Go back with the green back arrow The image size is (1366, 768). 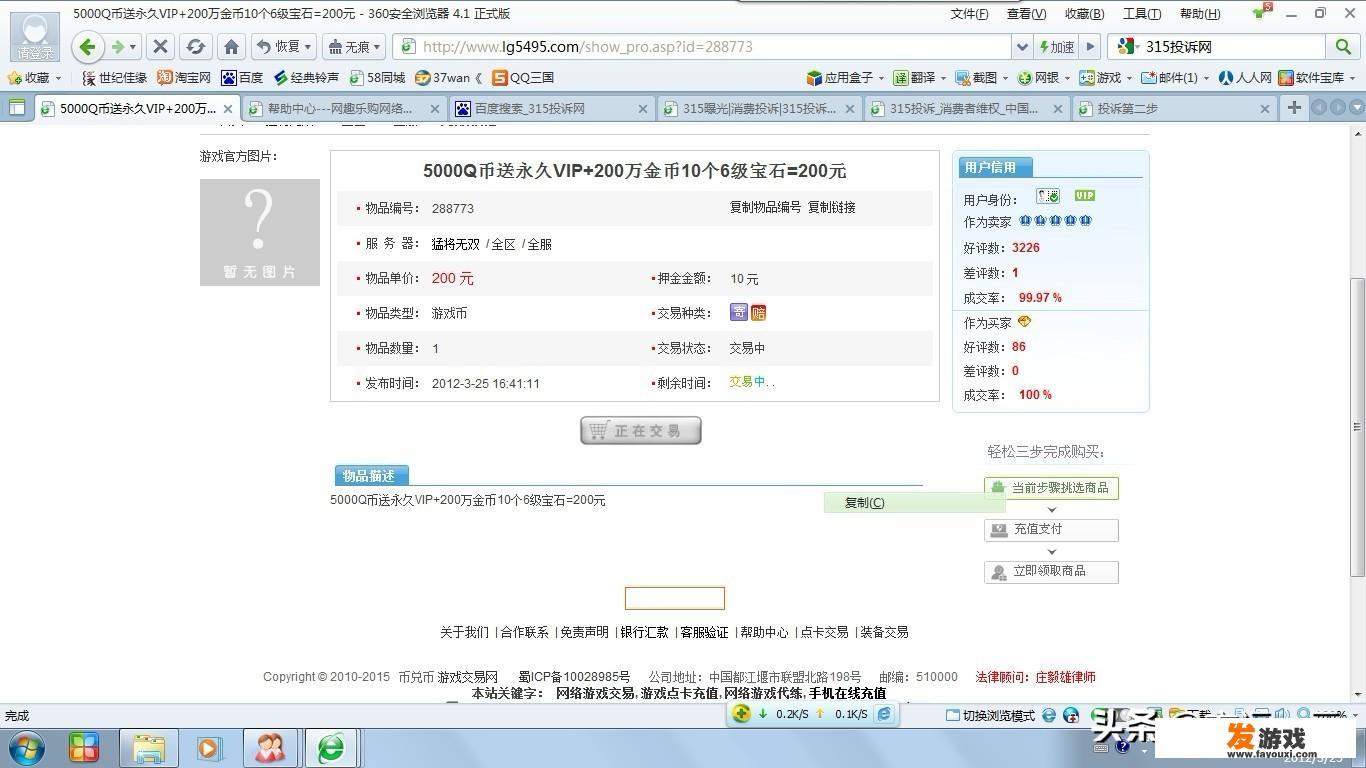coord(87,46)
